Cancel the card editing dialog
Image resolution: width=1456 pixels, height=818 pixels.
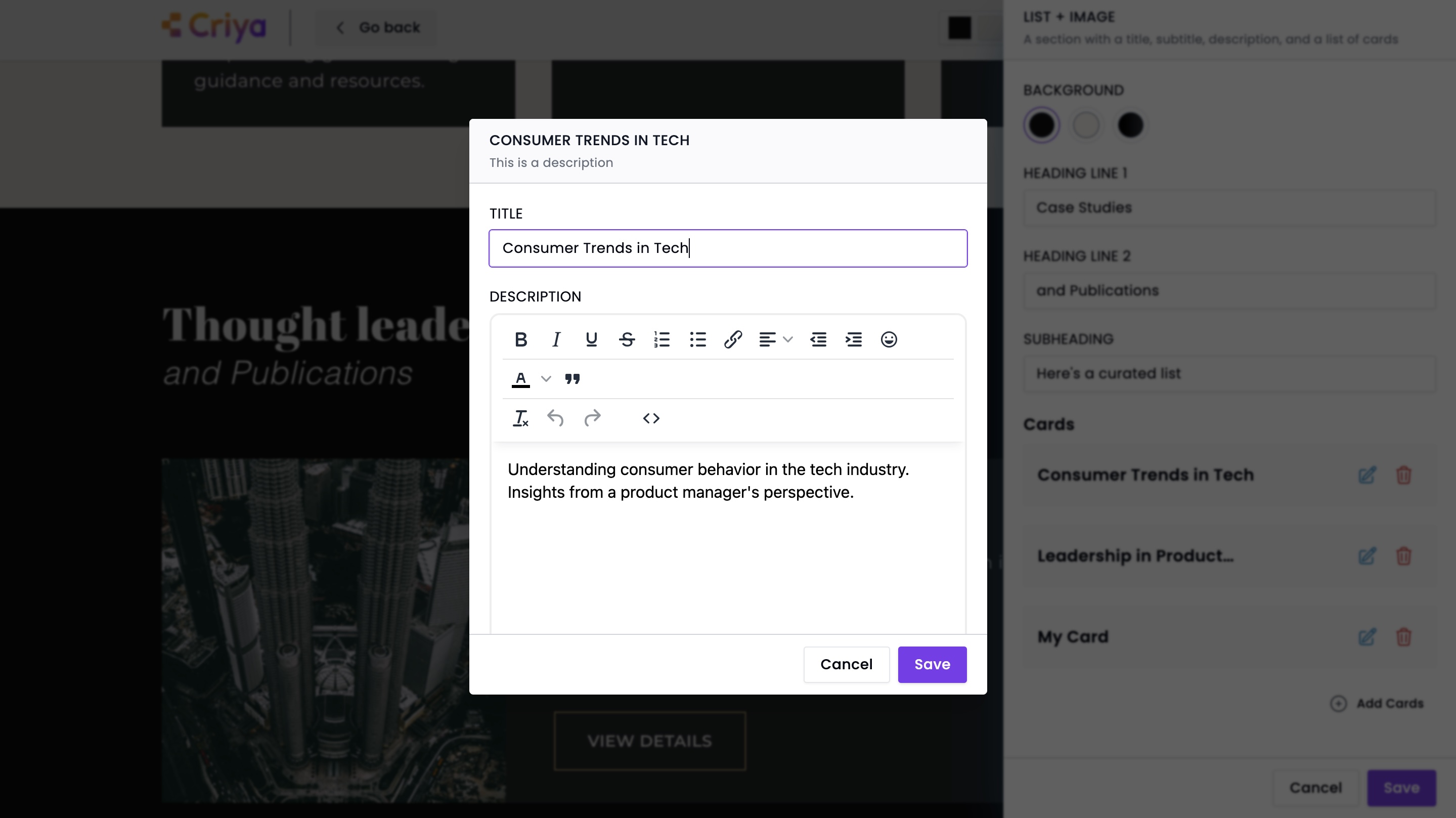coord(846,664)
